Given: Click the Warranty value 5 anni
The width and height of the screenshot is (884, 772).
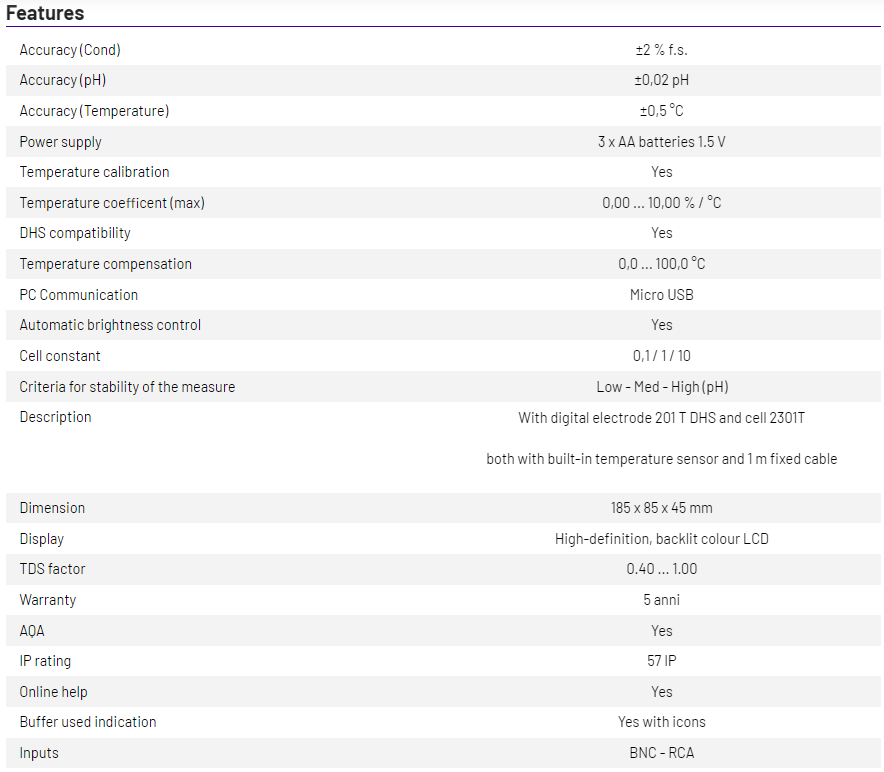Looking at the screenshot, I should point(661,600).
